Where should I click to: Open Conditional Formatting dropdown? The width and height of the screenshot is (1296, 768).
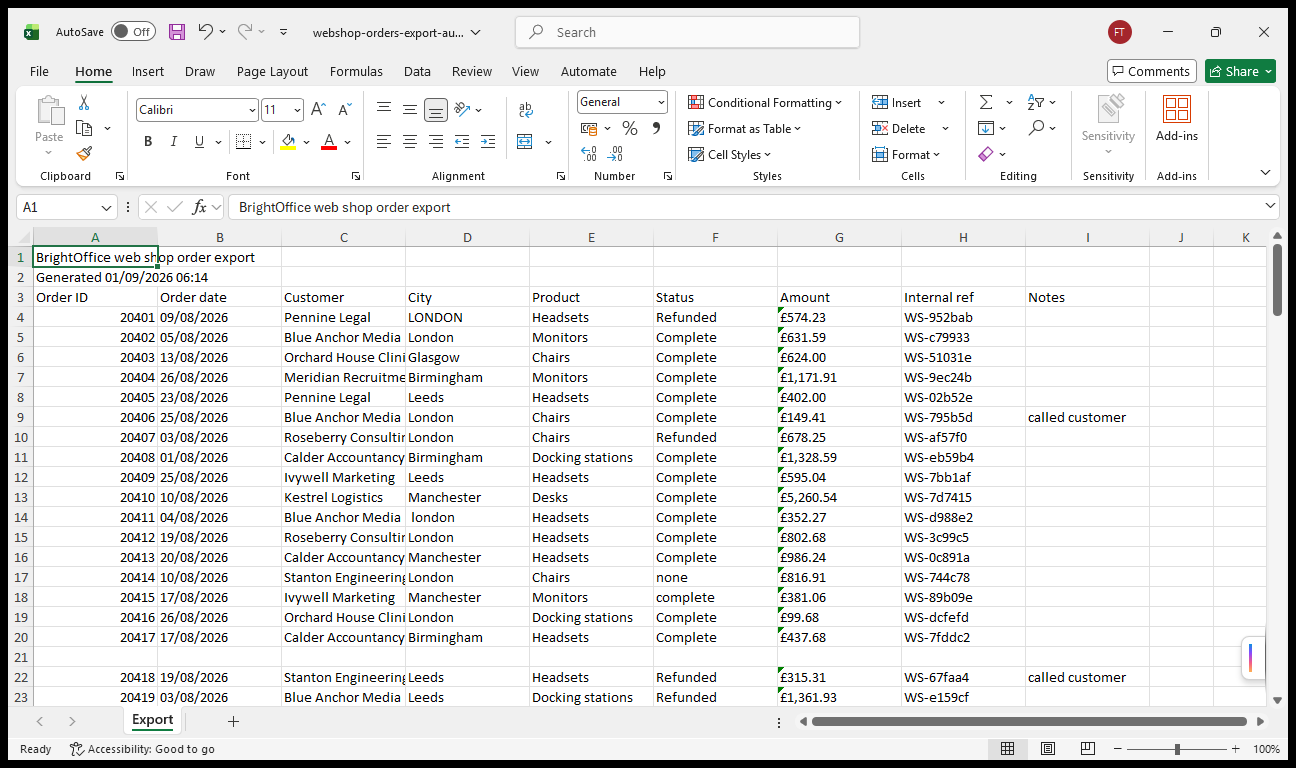(x=765, y=102)
